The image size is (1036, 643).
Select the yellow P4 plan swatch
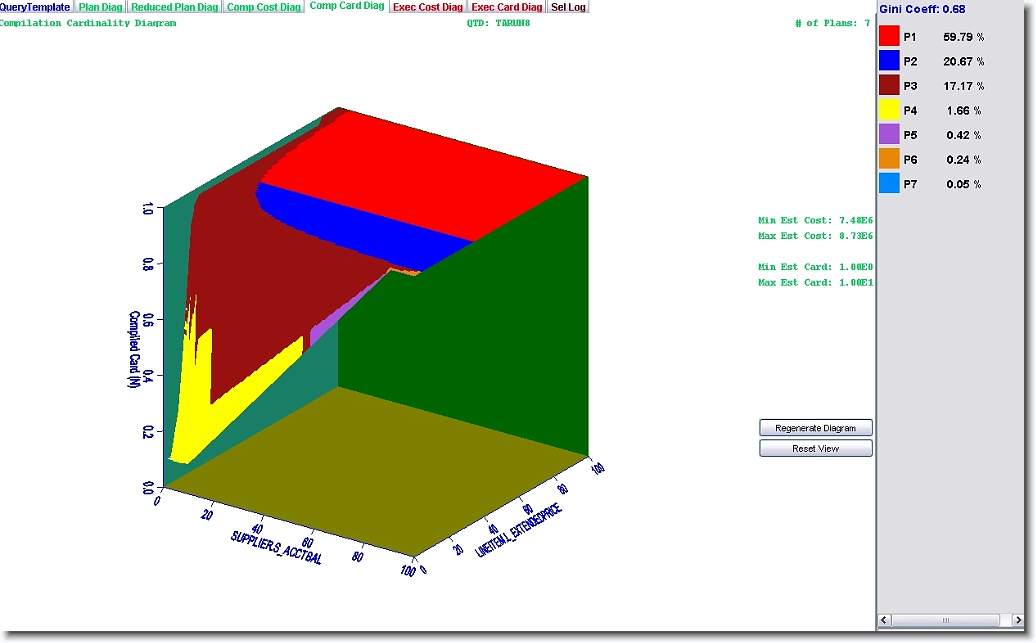[x=889, y=110]
